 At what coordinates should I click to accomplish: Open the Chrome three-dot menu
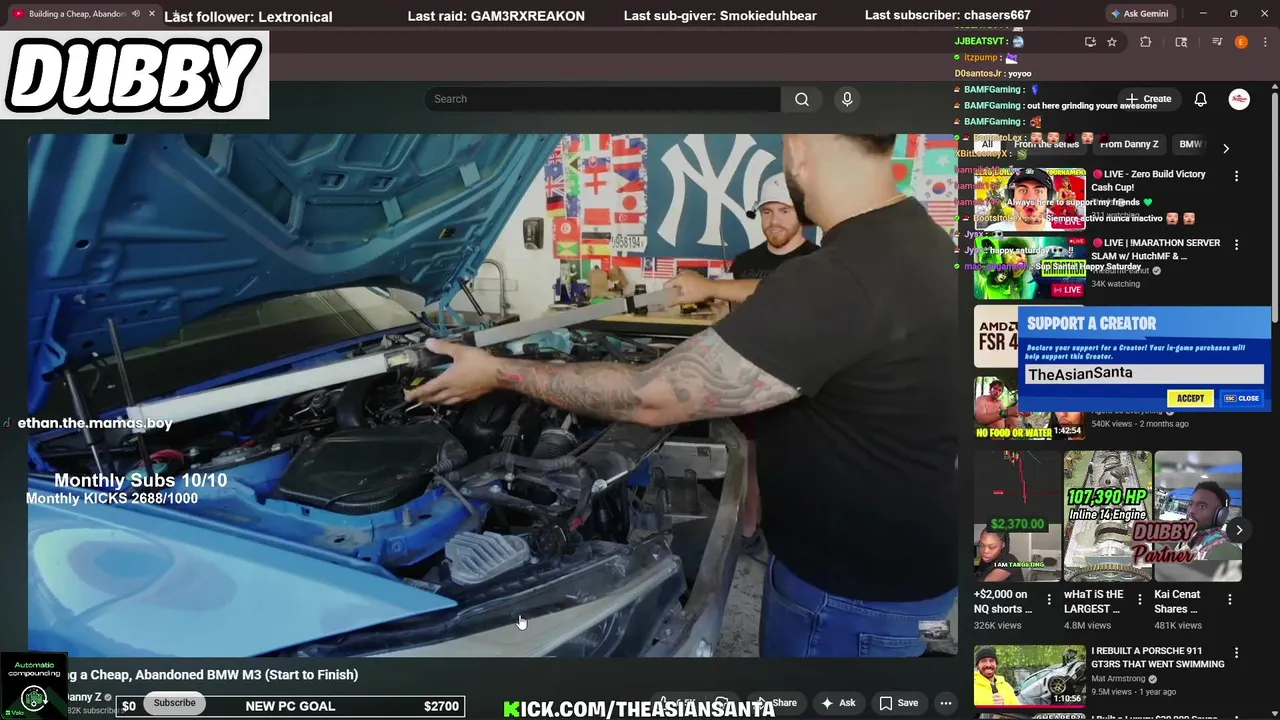pyautogui.click(x=1263, y=42)
